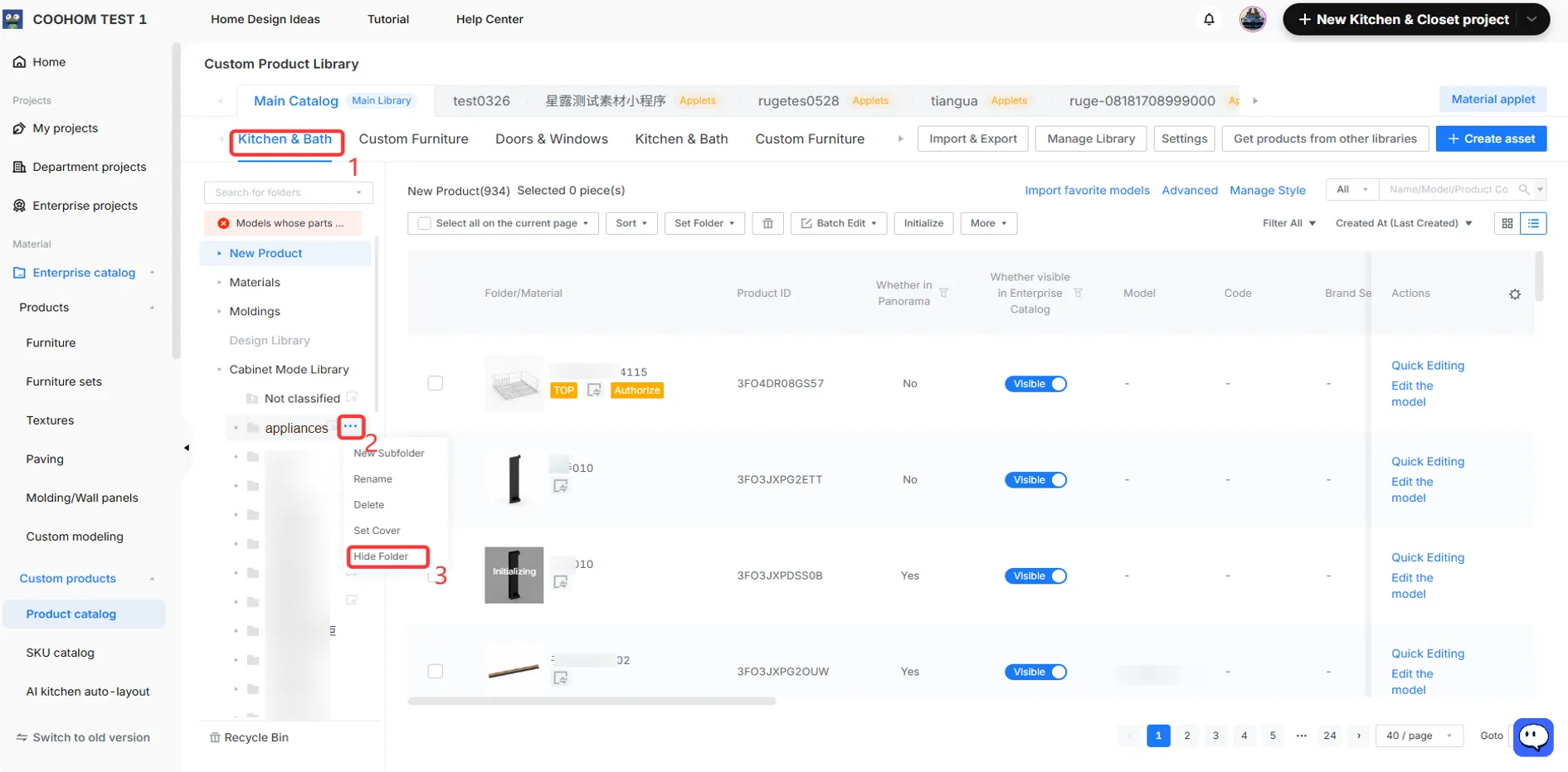Toggle Visible switch for 3FO3JXPG2OUW
1568x772 pixels.
point(1035,672)
